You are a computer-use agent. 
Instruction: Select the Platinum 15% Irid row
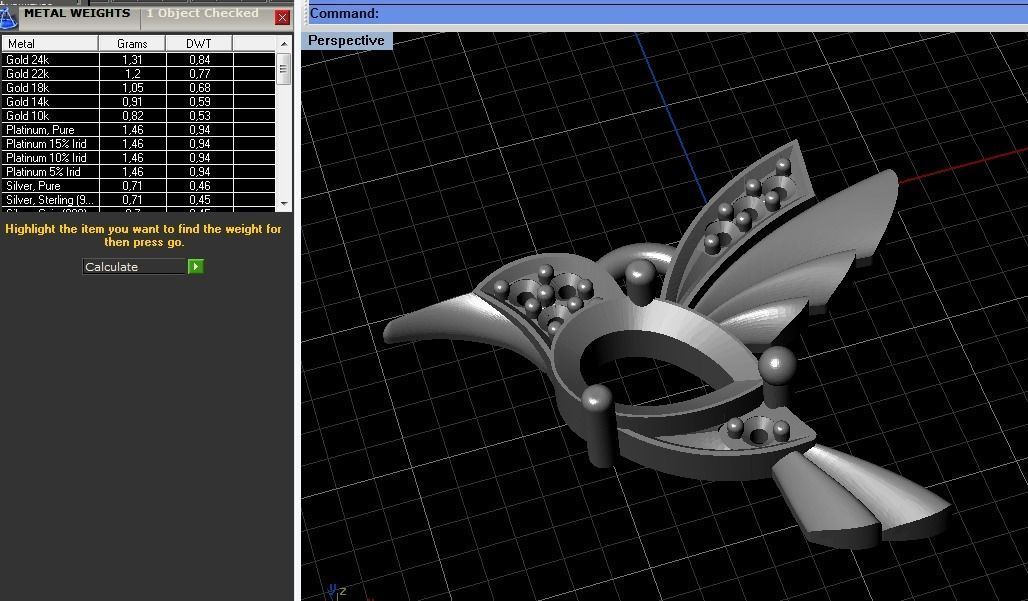point(138,144)
